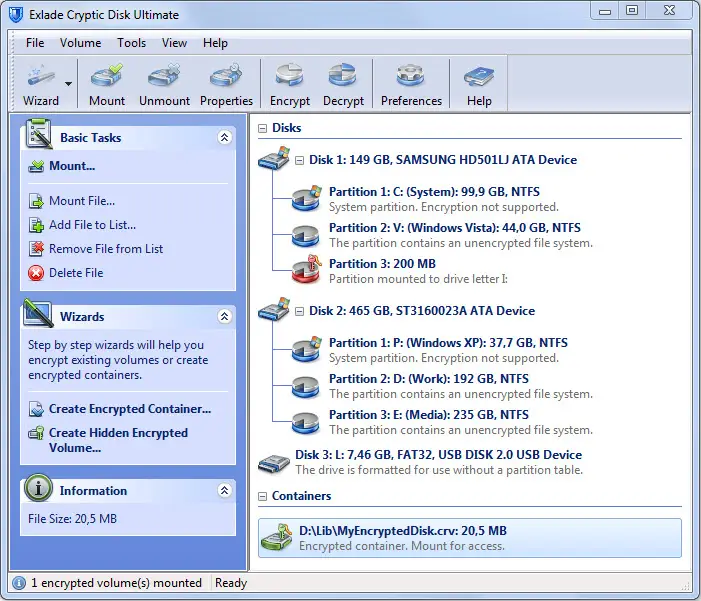Select Partition 3: 200 MB entry
701x601 pixels.
(x=418, y=271)
